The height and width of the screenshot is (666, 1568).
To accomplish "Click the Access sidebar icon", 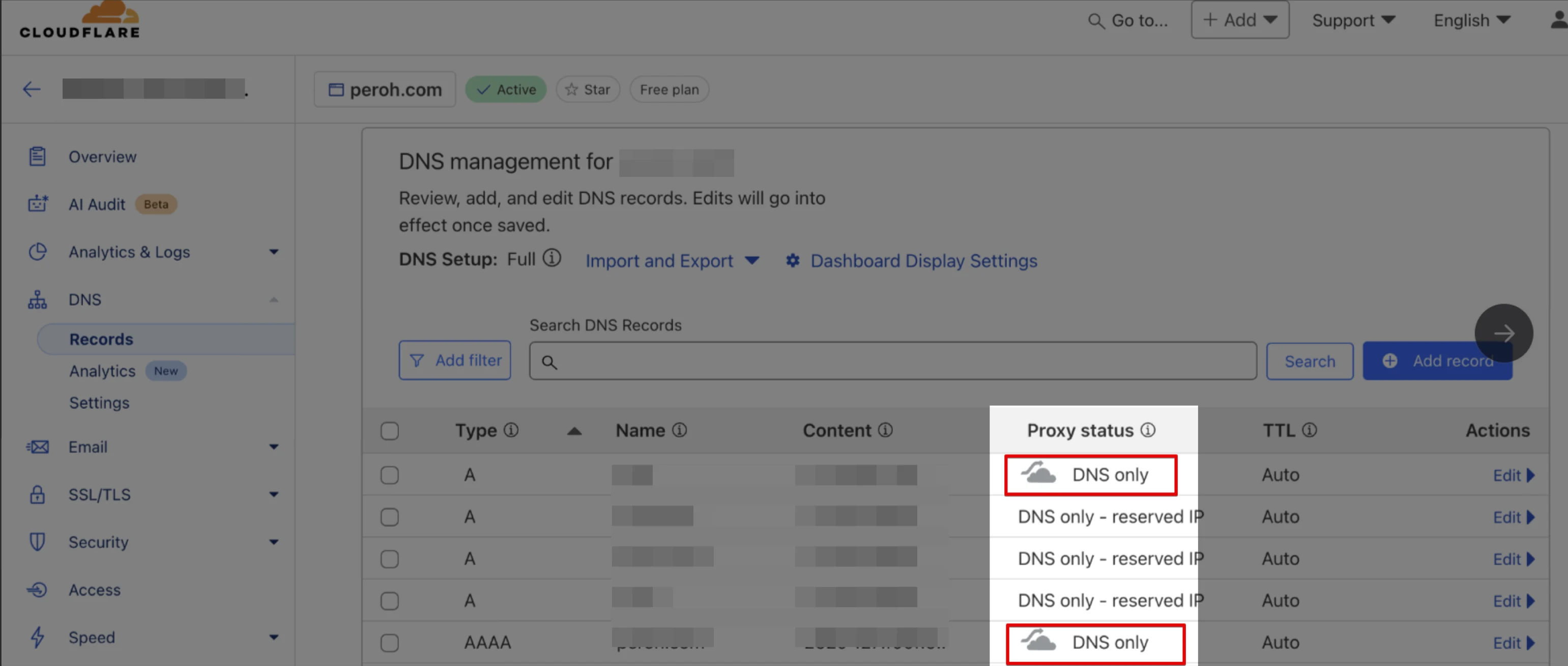I will (37, 589).
